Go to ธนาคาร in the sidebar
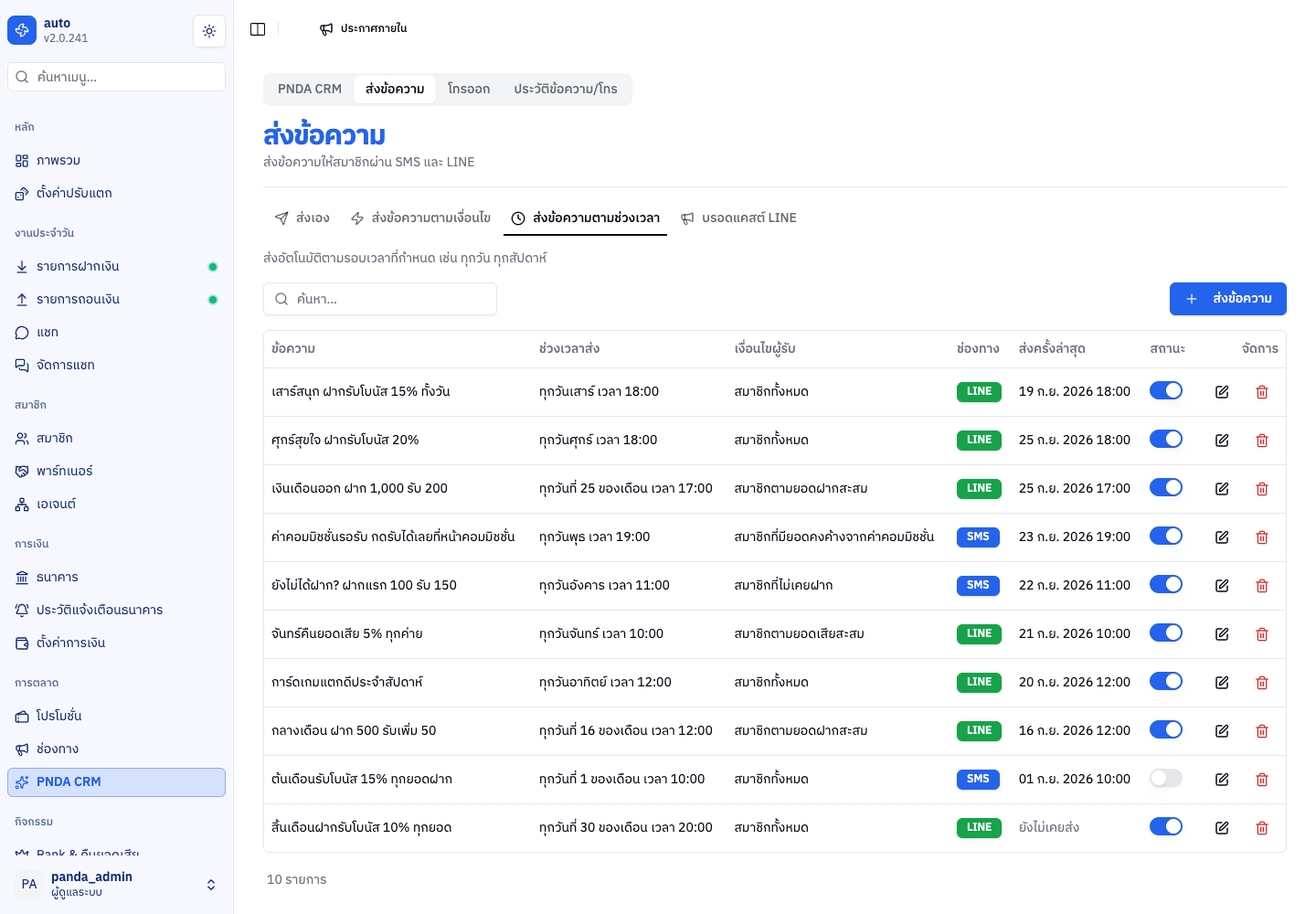The image size is (1316, 914). pyautogui.click(x=117, y=578)
